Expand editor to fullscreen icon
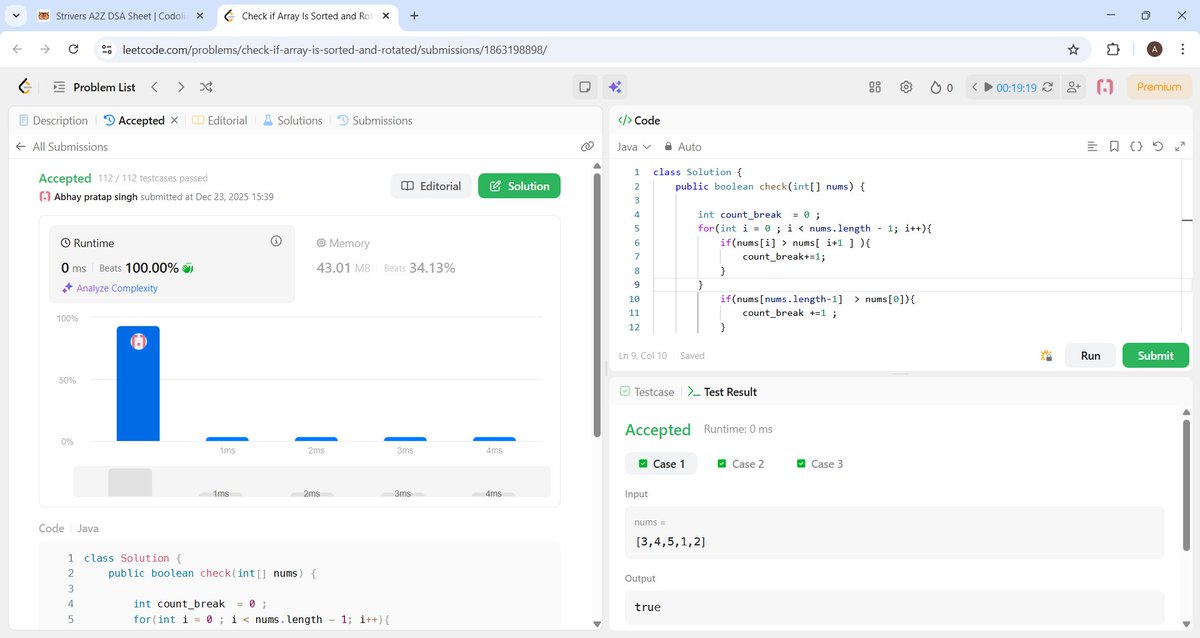 (x=1180, y=146)
